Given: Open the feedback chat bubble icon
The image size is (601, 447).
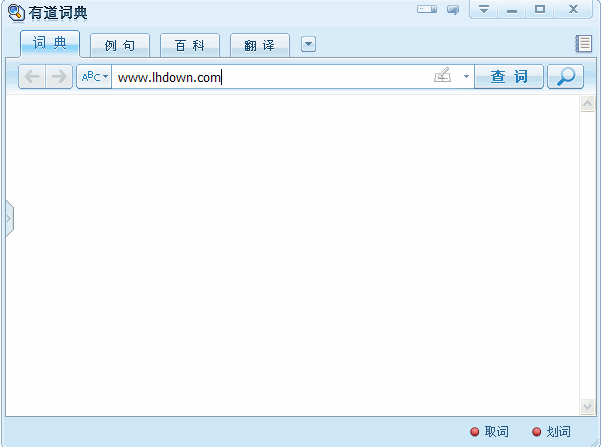Looking at the screenshot, I should 453,10.
